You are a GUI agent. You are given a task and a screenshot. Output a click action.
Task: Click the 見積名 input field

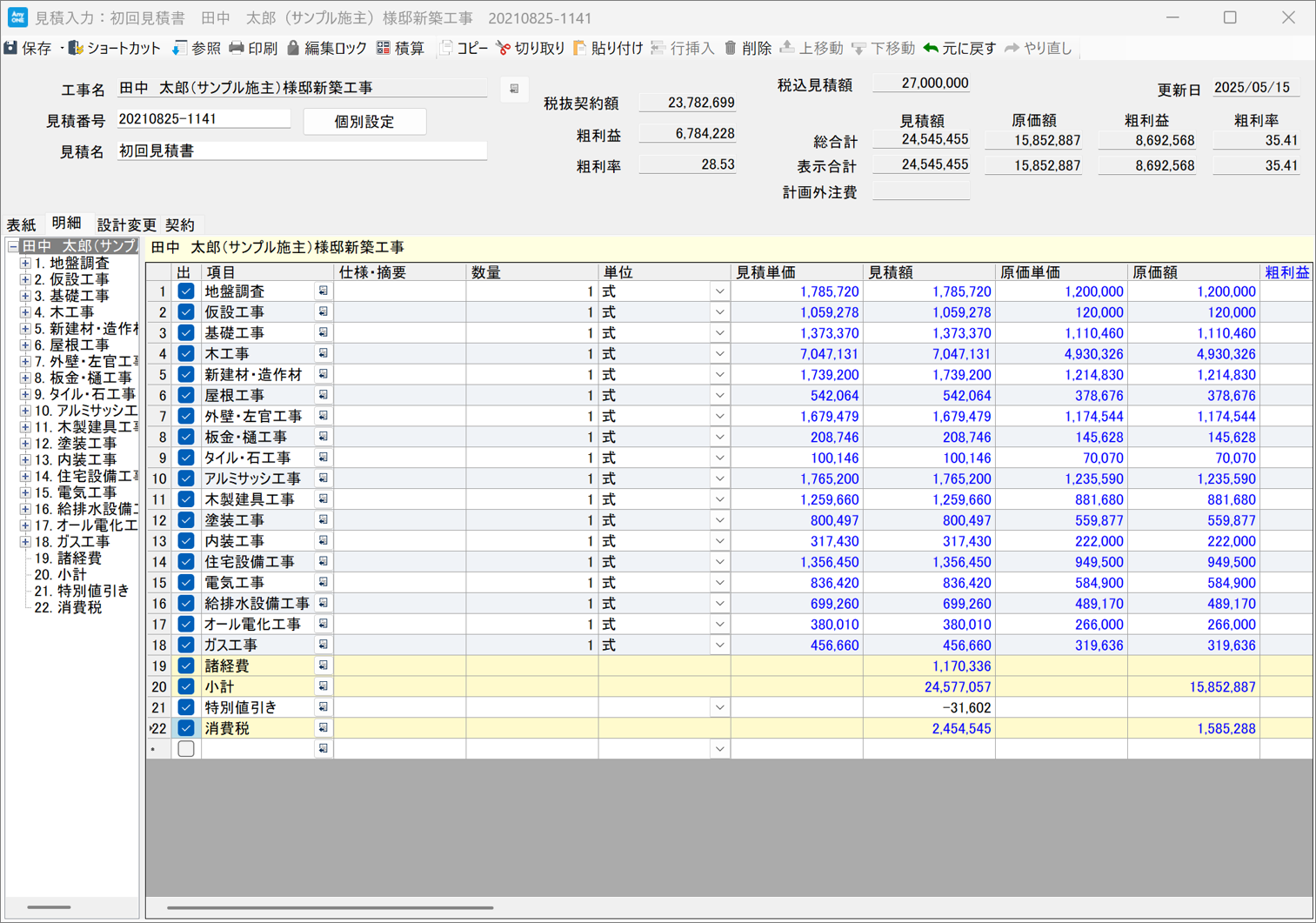coord(301,151)
